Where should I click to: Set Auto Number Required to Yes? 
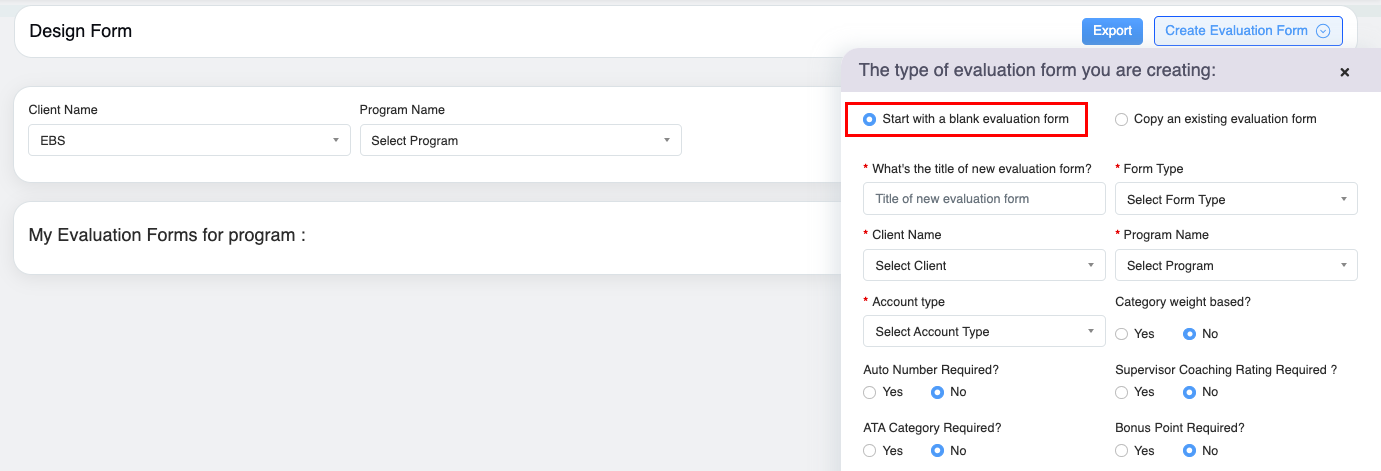(x=870, y=392)
